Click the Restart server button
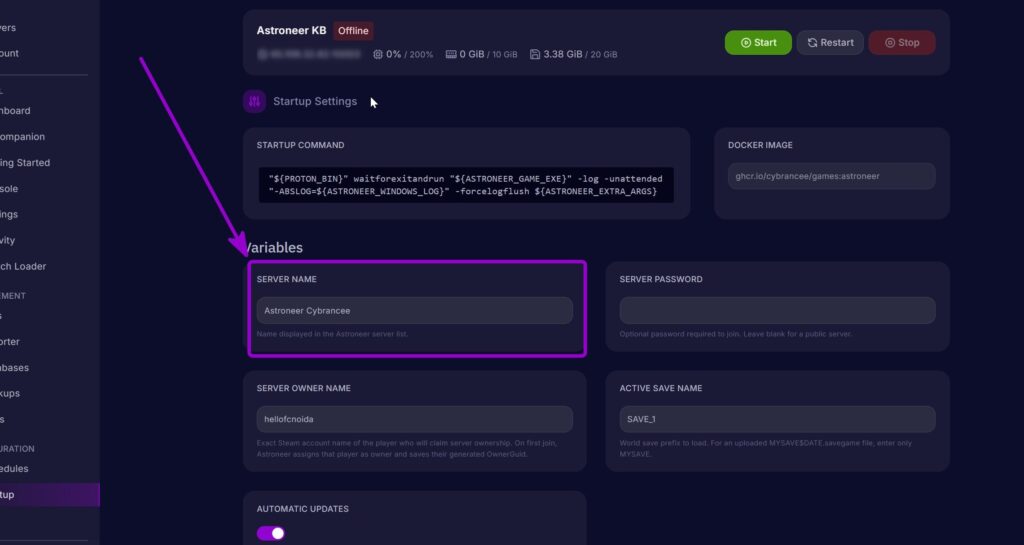 coord(830,42)
